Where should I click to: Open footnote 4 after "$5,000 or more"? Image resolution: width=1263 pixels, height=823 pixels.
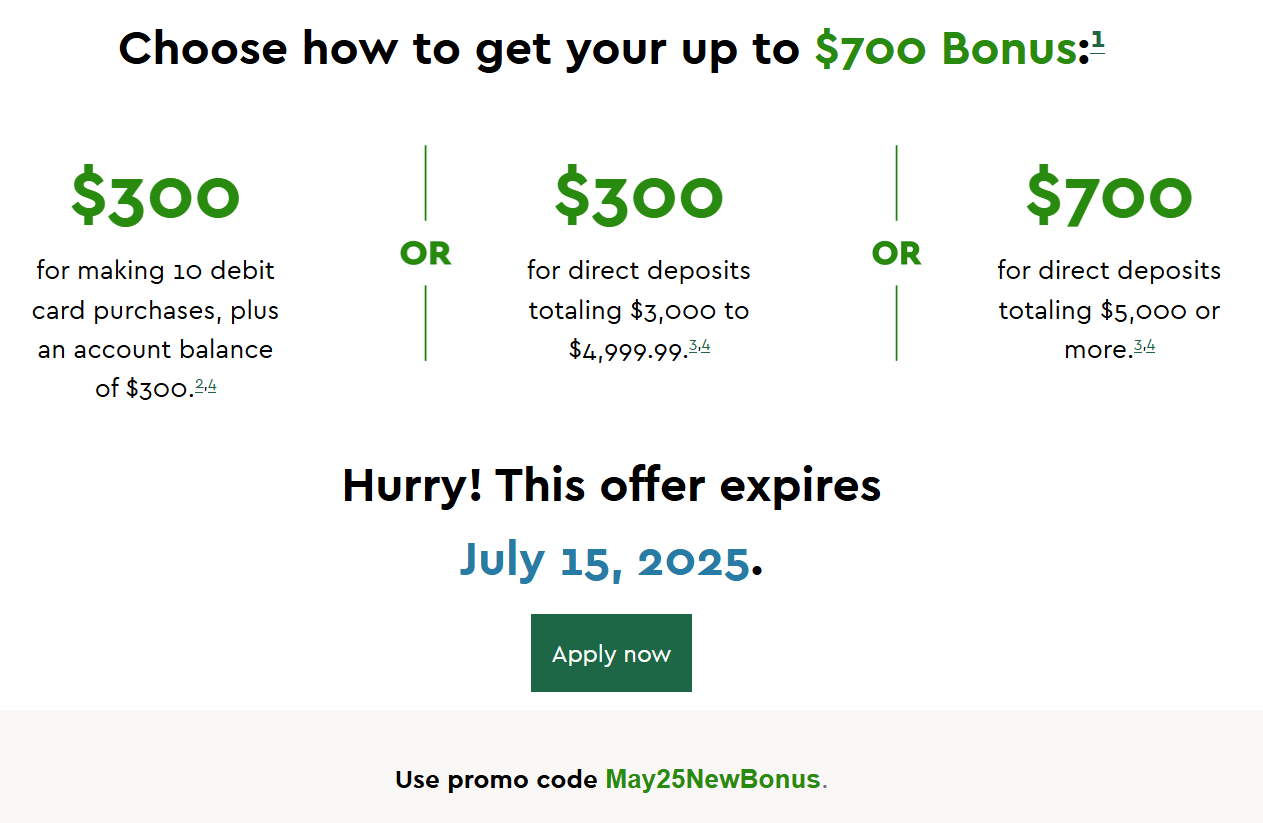[1150, 346]
